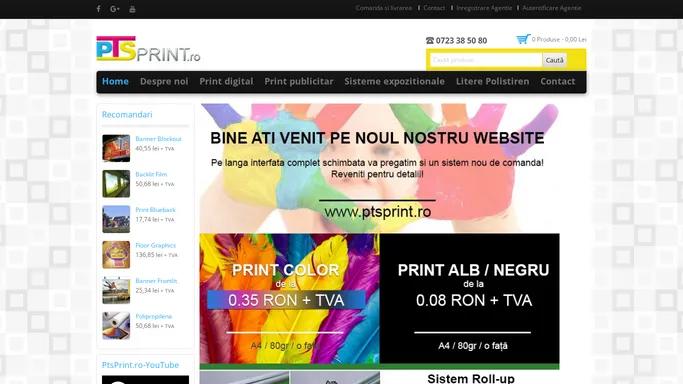Open the Despre noi menu
683x384 pixels.
tap(164, 81)
